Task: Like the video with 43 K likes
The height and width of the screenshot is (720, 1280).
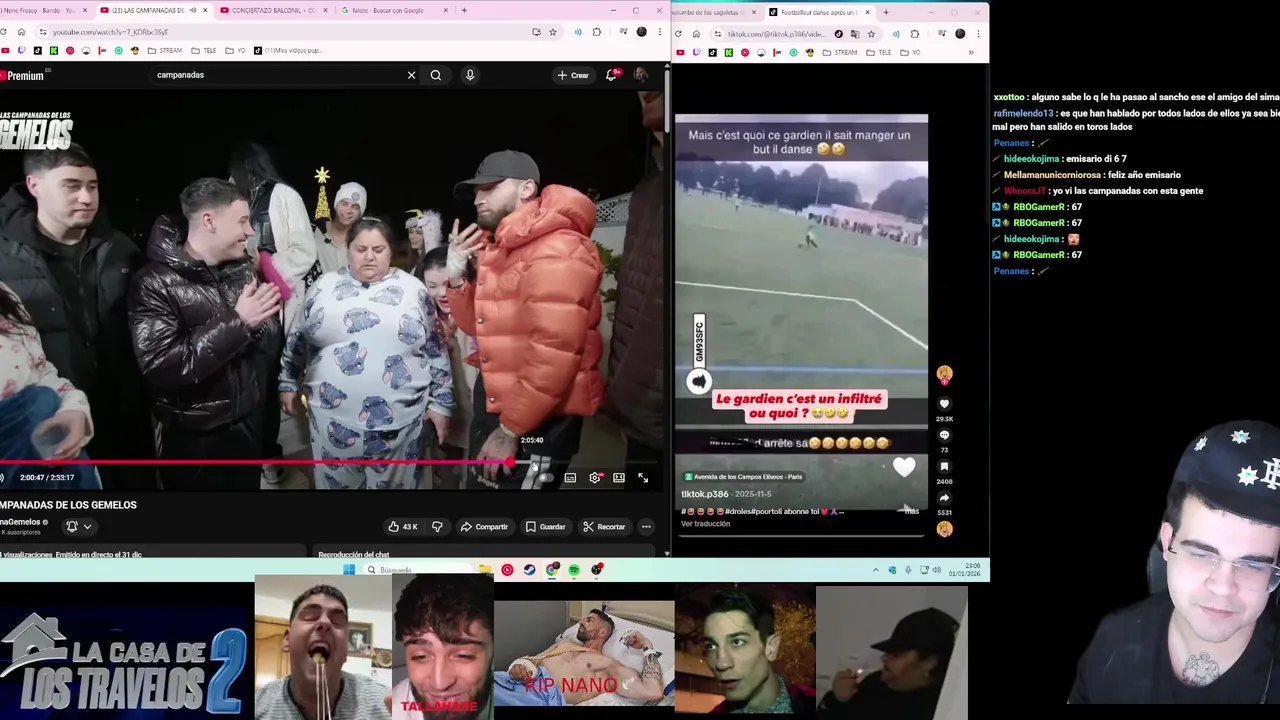Action: pos(403,527)
